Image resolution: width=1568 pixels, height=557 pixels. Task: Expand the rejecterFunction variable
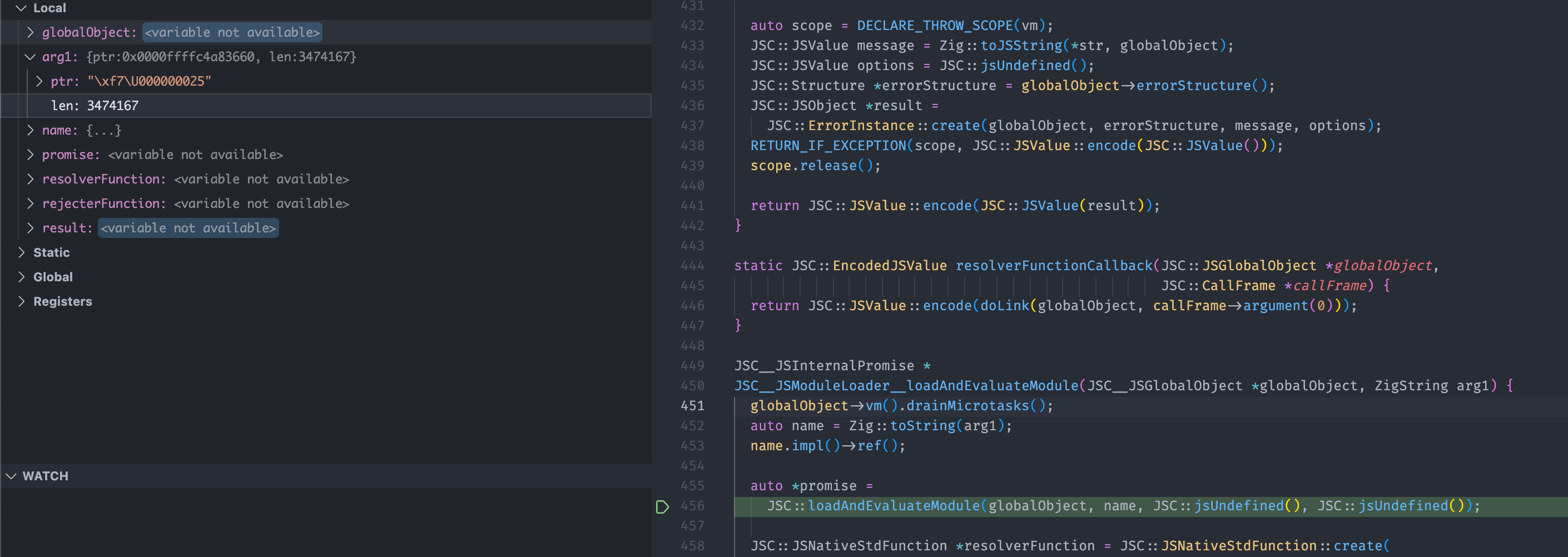[30, 203]
